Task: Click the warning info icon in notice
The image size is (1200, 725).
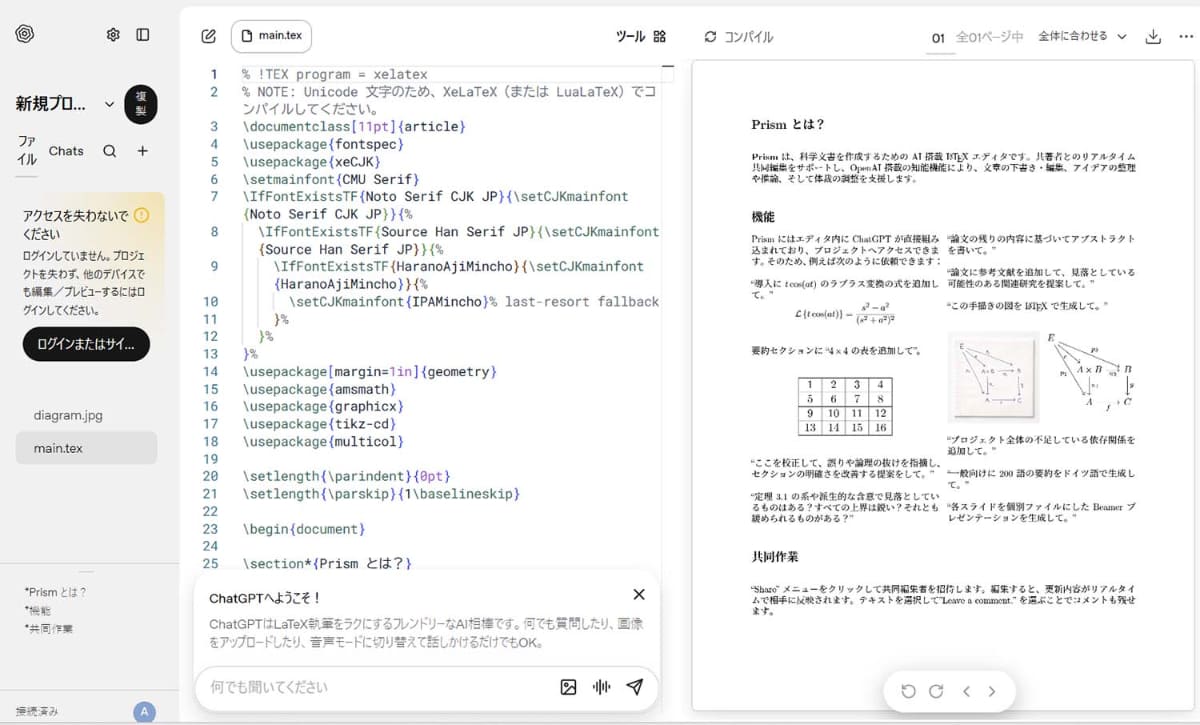Action: pyautogui.click(x=141, y=215)
